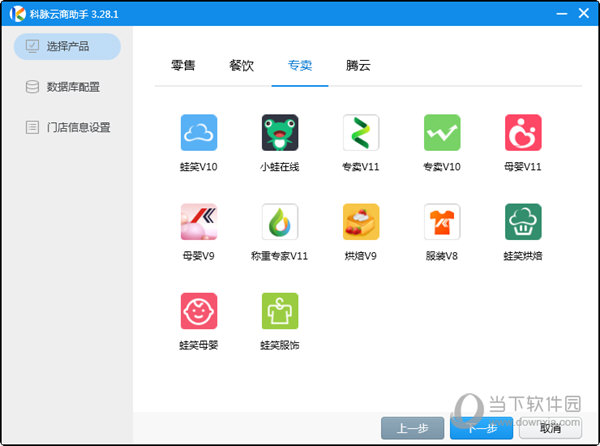The height and width of the screenshot is (446, 600).
Task: Switch to the 零售 tab
Action: coord(183,65)
